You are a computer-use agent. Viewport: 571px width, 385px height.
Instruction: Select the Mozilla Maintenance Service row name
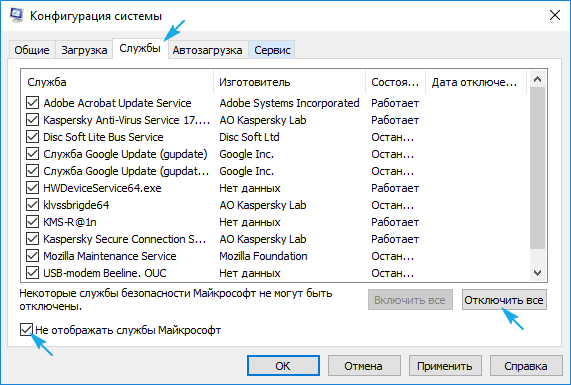pyautogui.click(x=110, y=256)
